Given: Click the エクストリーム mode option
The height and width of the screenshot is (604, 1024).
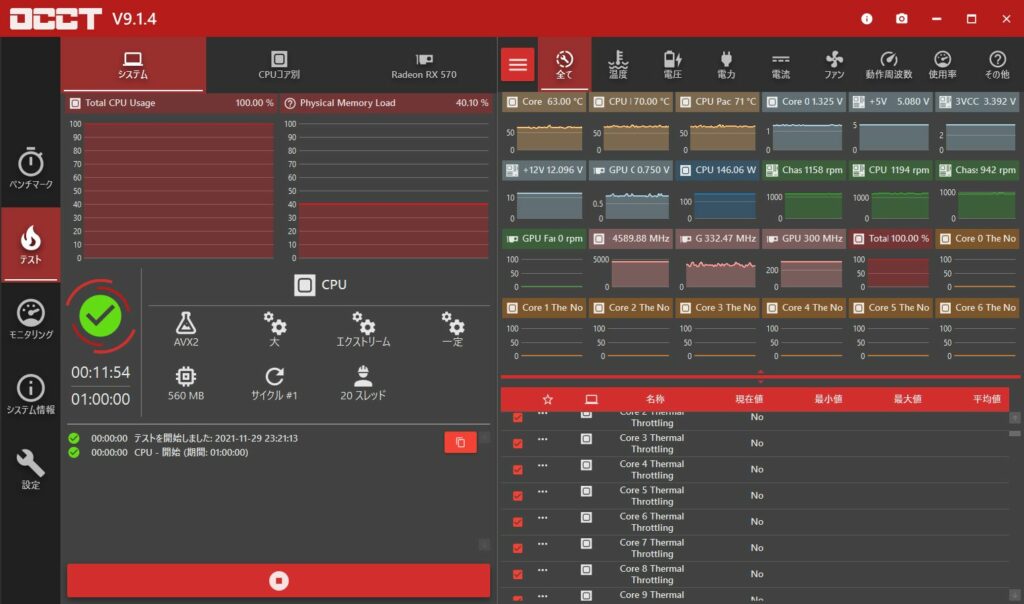Looking at the screenshot, I should (x=363, y=329).
